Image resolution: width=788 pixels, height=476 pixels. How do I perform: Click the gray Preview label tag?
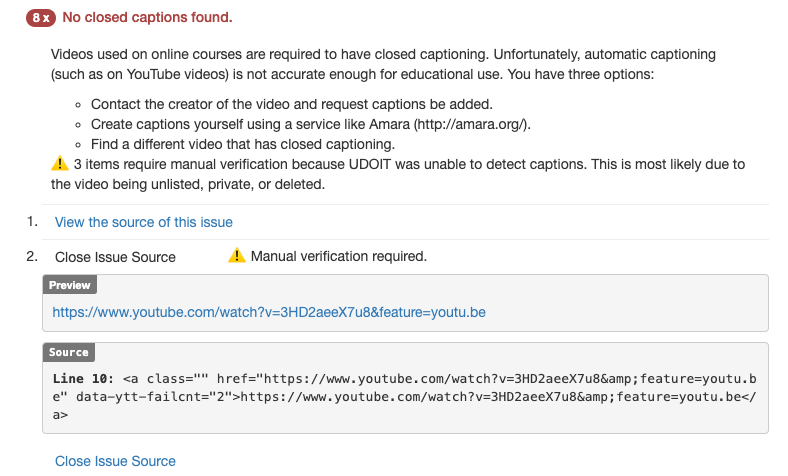click(70, 285)
